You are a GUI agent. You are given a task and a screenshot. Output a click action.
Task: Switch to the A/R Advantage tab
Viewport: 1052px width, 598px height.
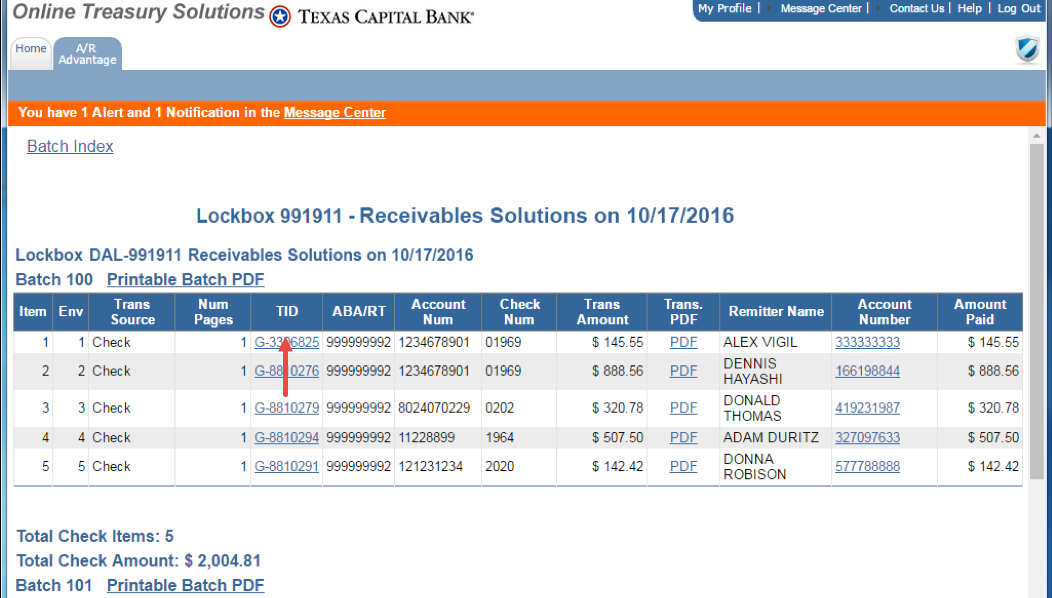[x=87, y=54]
